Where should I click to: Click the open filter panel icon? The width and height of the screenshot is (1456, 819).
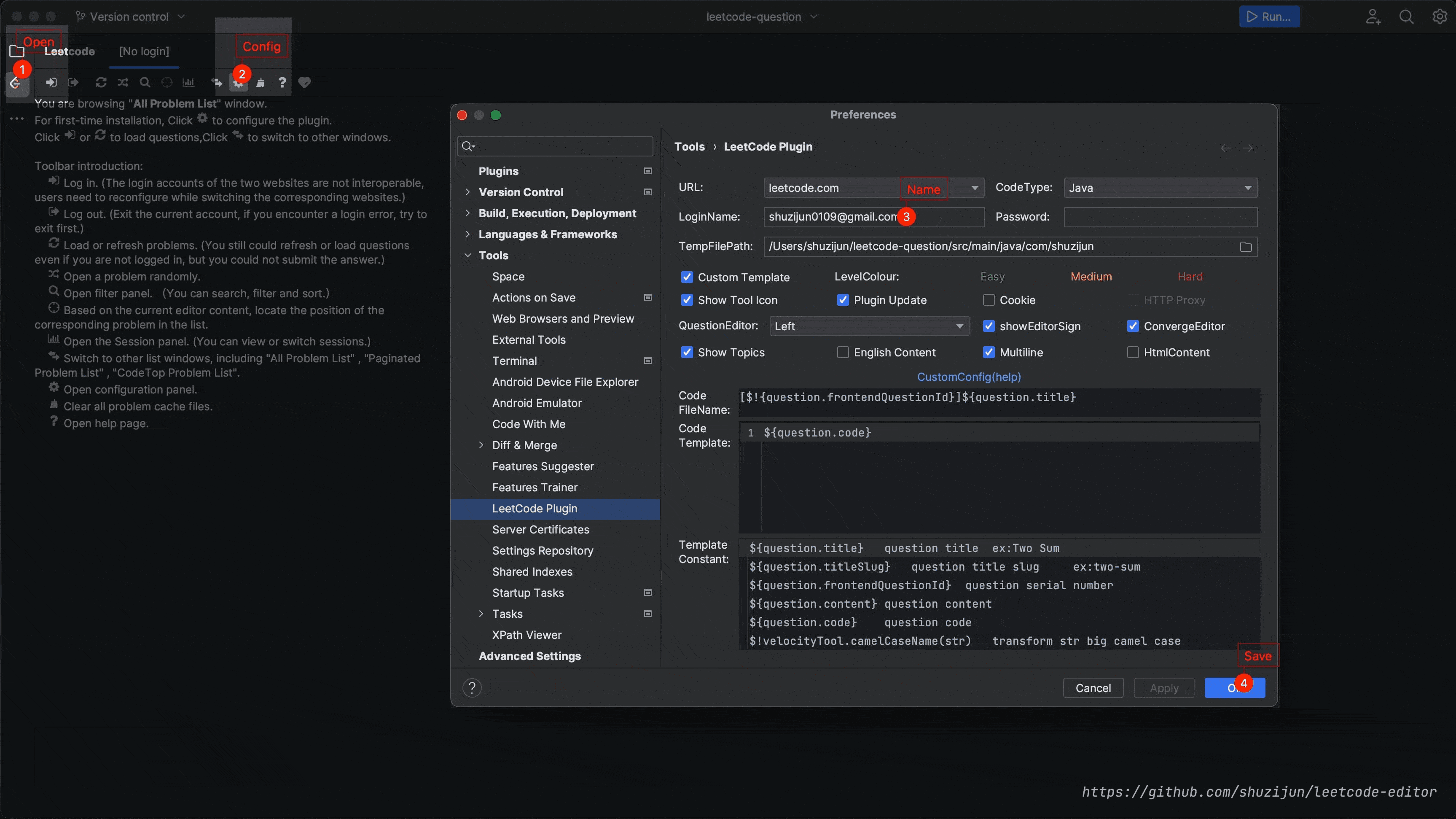[x=144, y=82]
